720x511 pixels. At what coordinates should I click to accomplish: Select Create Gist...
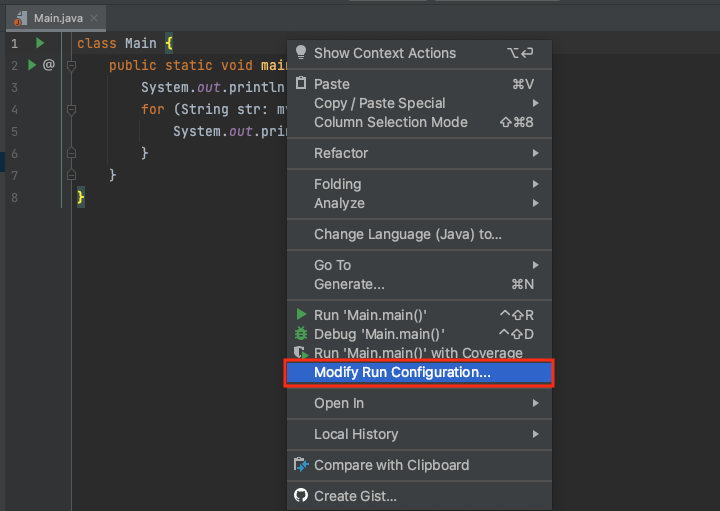click(419, 496)
